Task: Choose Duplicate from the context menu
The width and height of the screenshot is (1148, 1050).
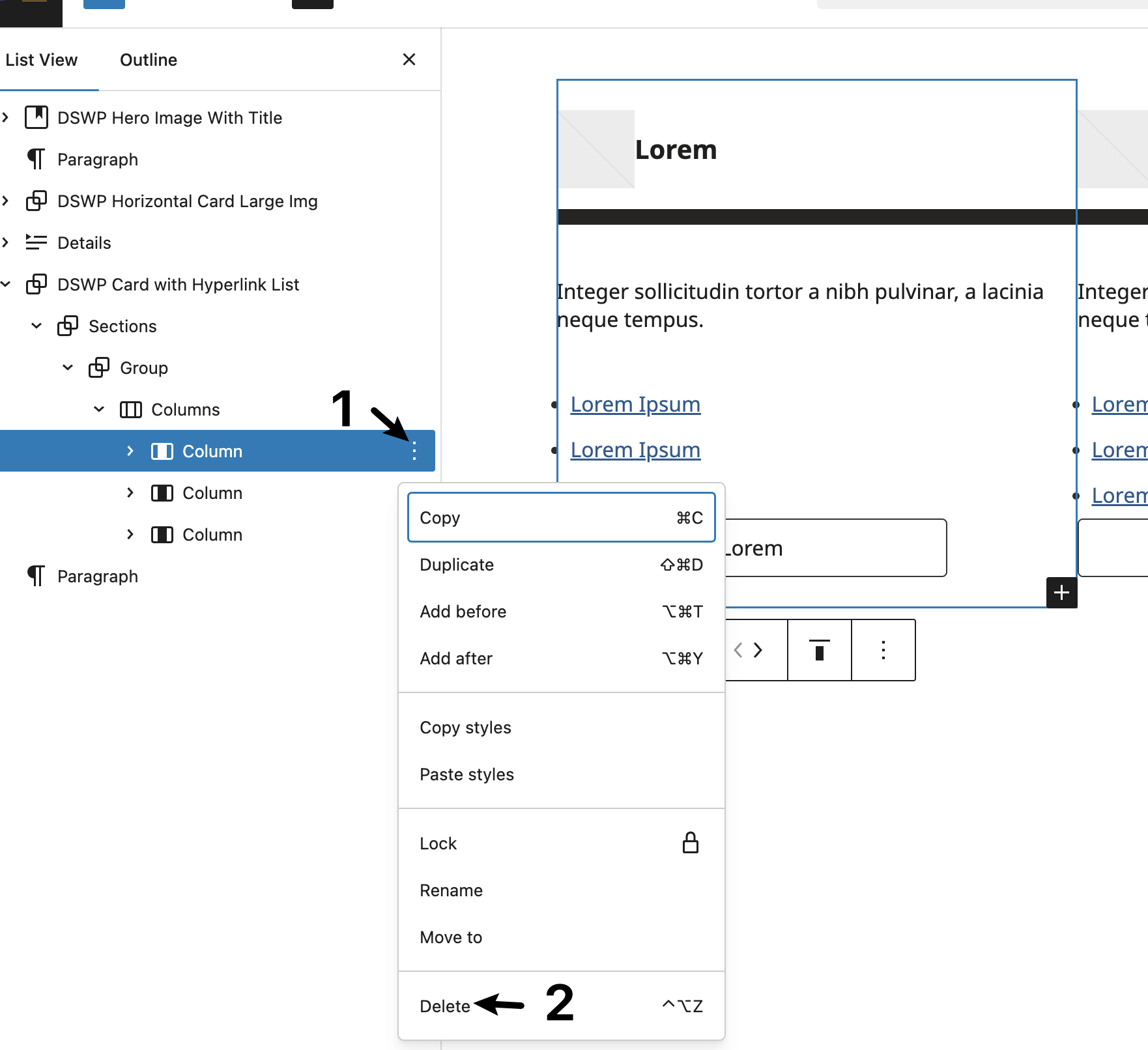Action: tap(562, 564)
